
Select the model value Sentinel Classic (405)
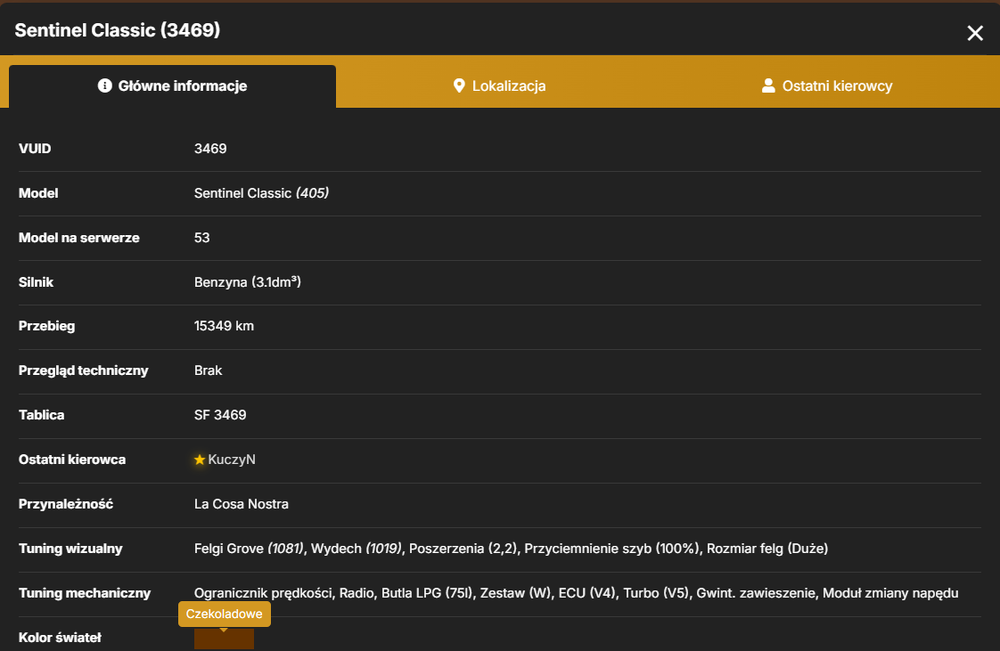point(261,193)
